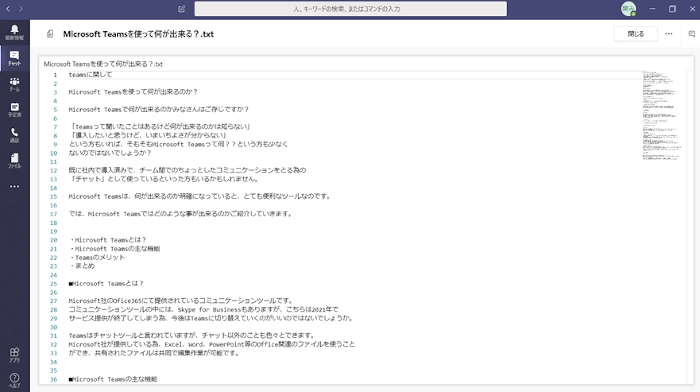This screenshot has width=700, height=392.
Task: Click the document minimap preview
Action: click(x=662, y=116)
